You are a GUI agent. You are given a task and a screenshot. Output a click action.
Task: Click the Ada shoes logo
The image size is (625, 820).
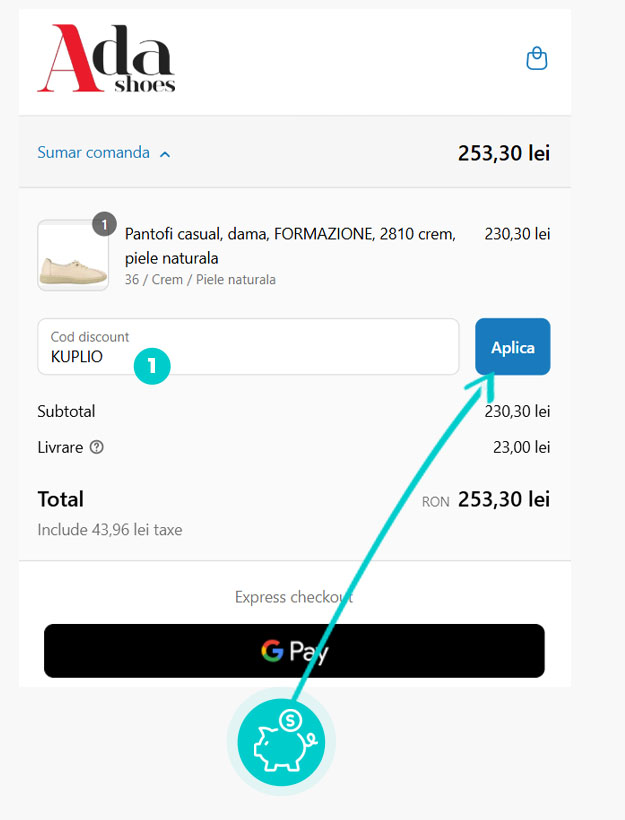tap(106, 59)
